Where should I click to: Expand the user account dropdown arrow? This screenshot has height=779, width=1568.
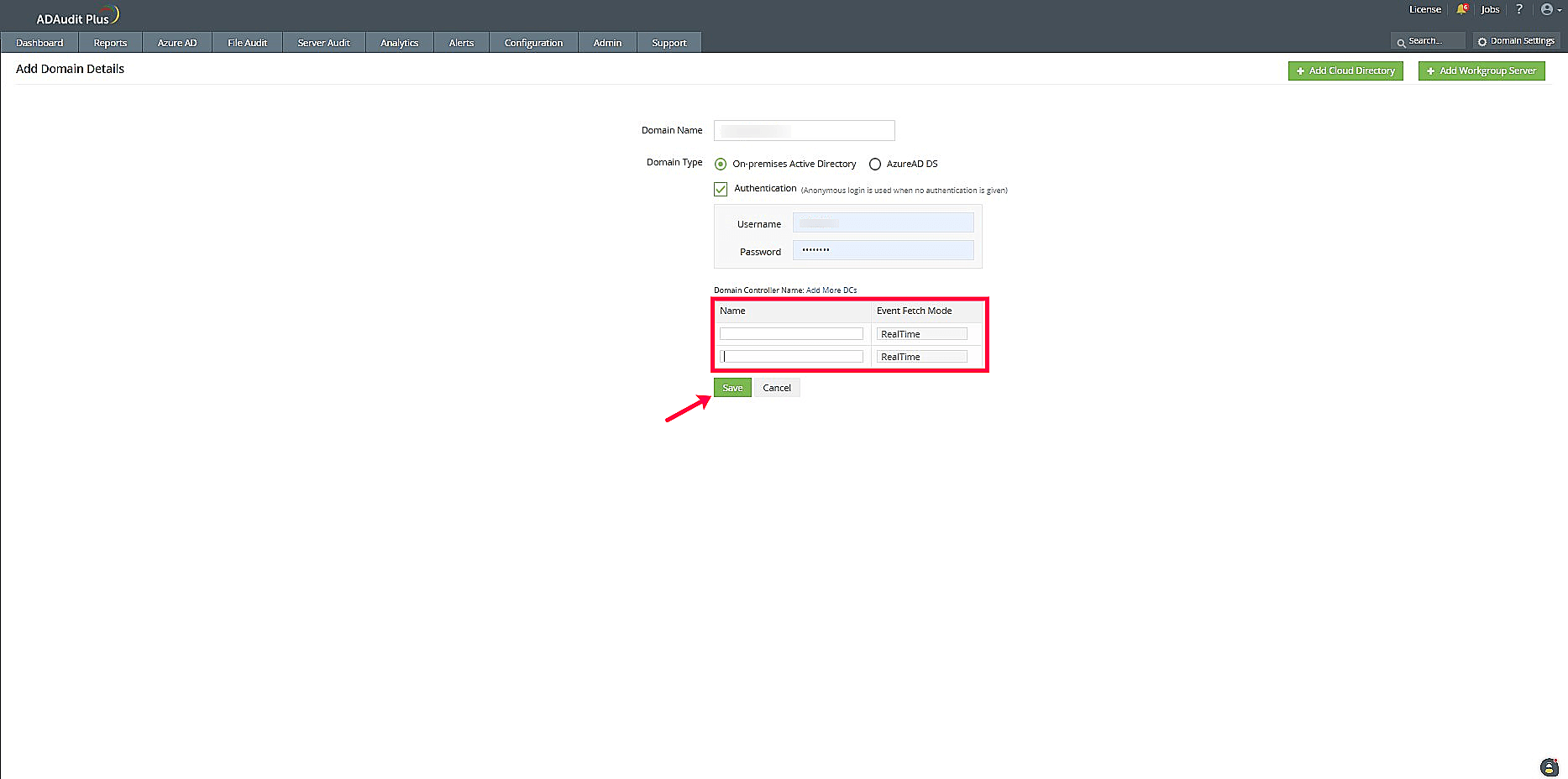pos(1559,9)
